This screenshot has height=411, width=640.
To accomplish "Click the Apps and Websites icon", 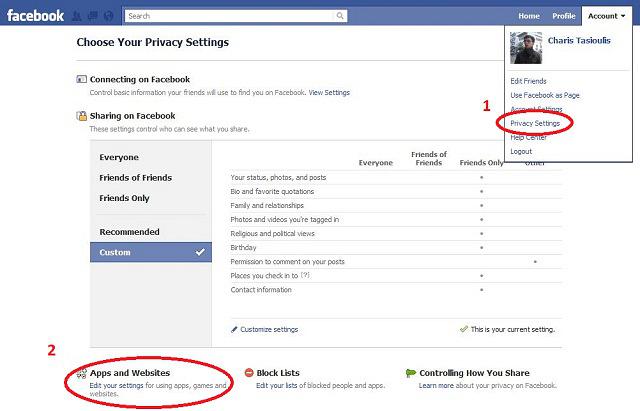I will coord(82,373).
